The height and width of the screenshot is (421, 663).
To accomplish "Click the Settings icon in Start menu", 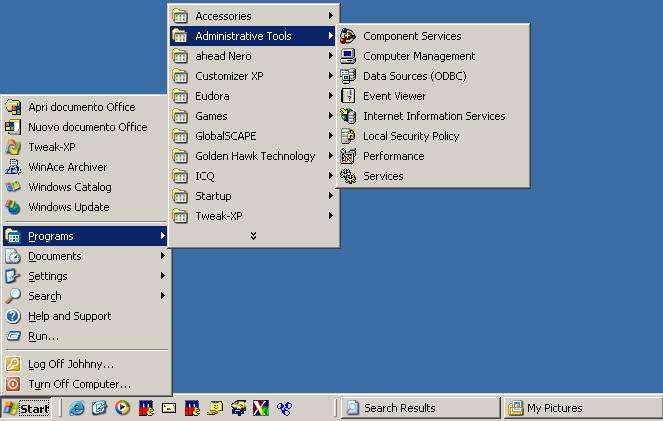I will (x=13, y=276).
